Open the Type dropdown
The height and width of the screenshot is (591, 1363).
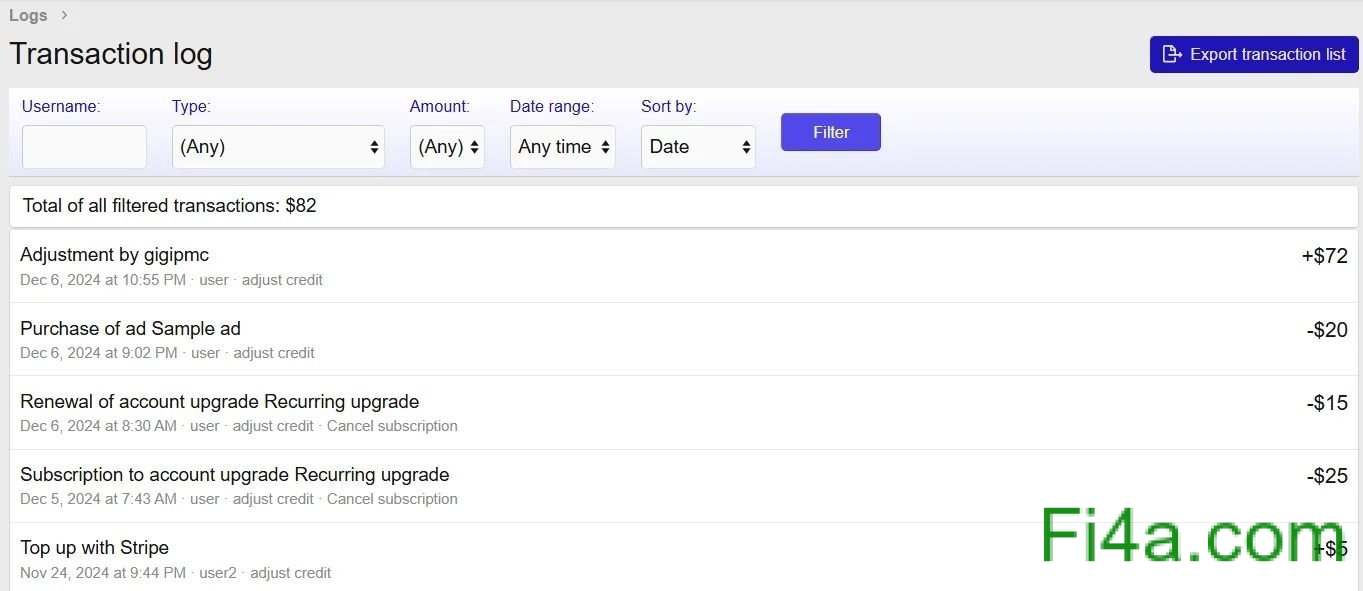[x=278, y=147]
